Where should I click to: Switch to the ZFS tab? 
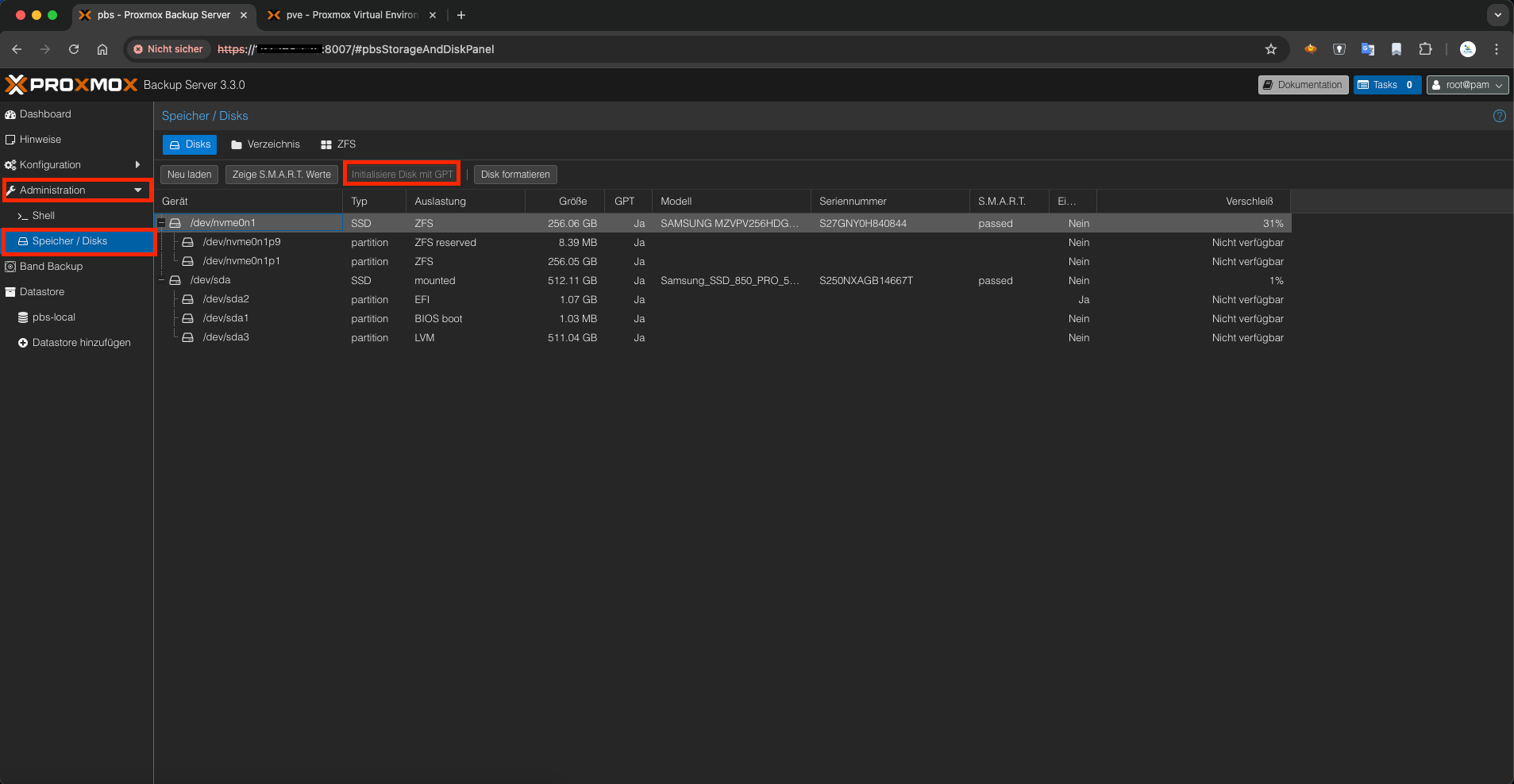coord(337,144)
